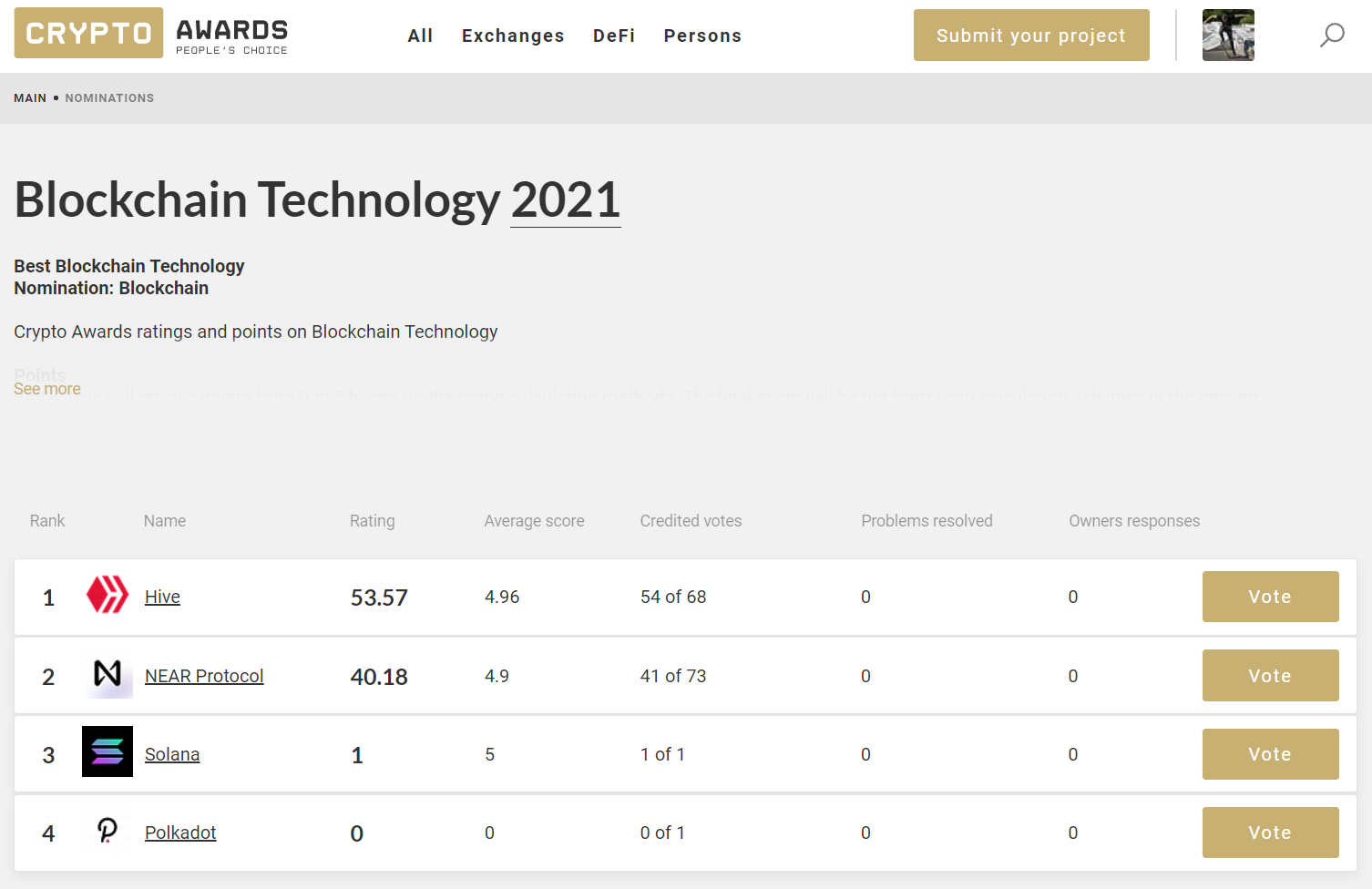
Task: Open the NEAR Protocol project link
Action: (204, 676)
